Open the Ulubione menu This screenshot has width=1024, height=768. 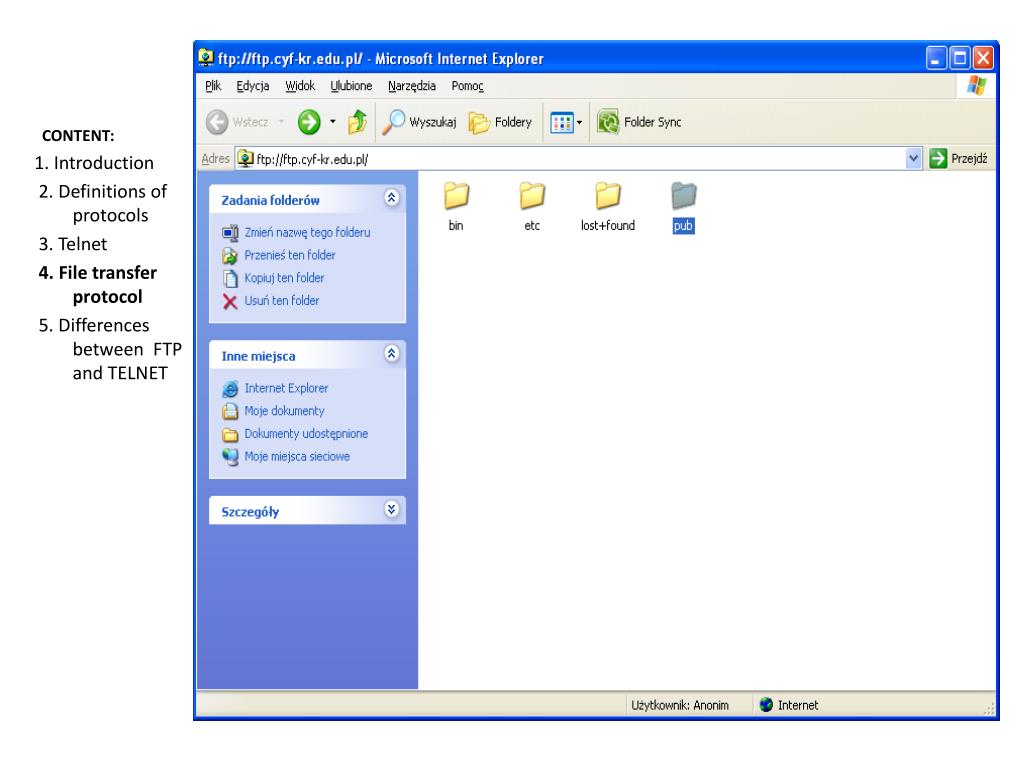tap(351, 86)
